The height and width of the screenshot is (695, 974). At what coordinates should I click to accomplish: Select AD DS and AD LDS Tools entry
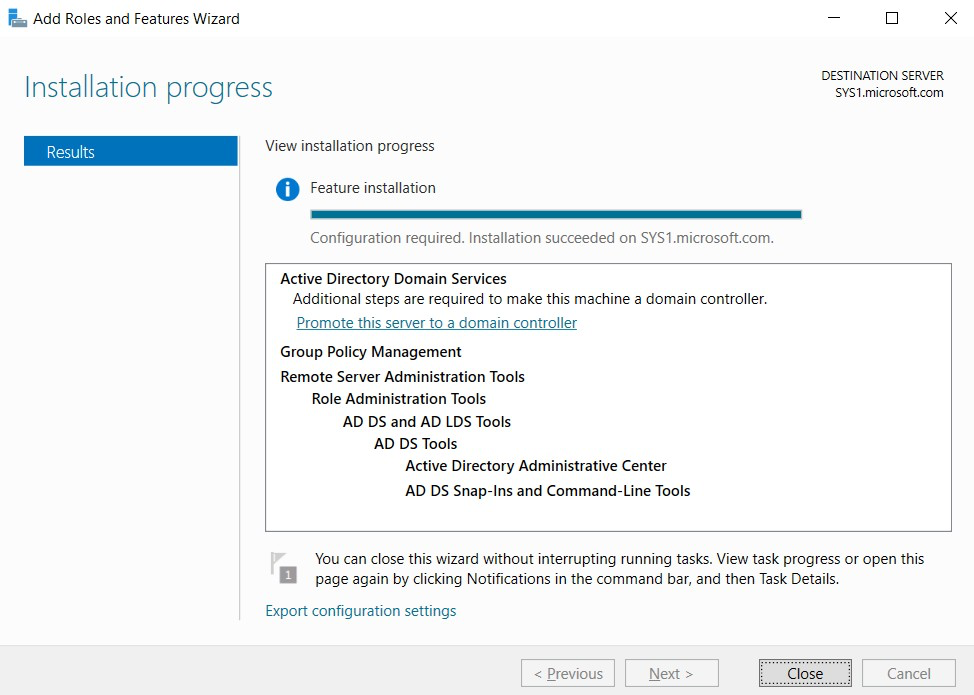tap(427, 422)
